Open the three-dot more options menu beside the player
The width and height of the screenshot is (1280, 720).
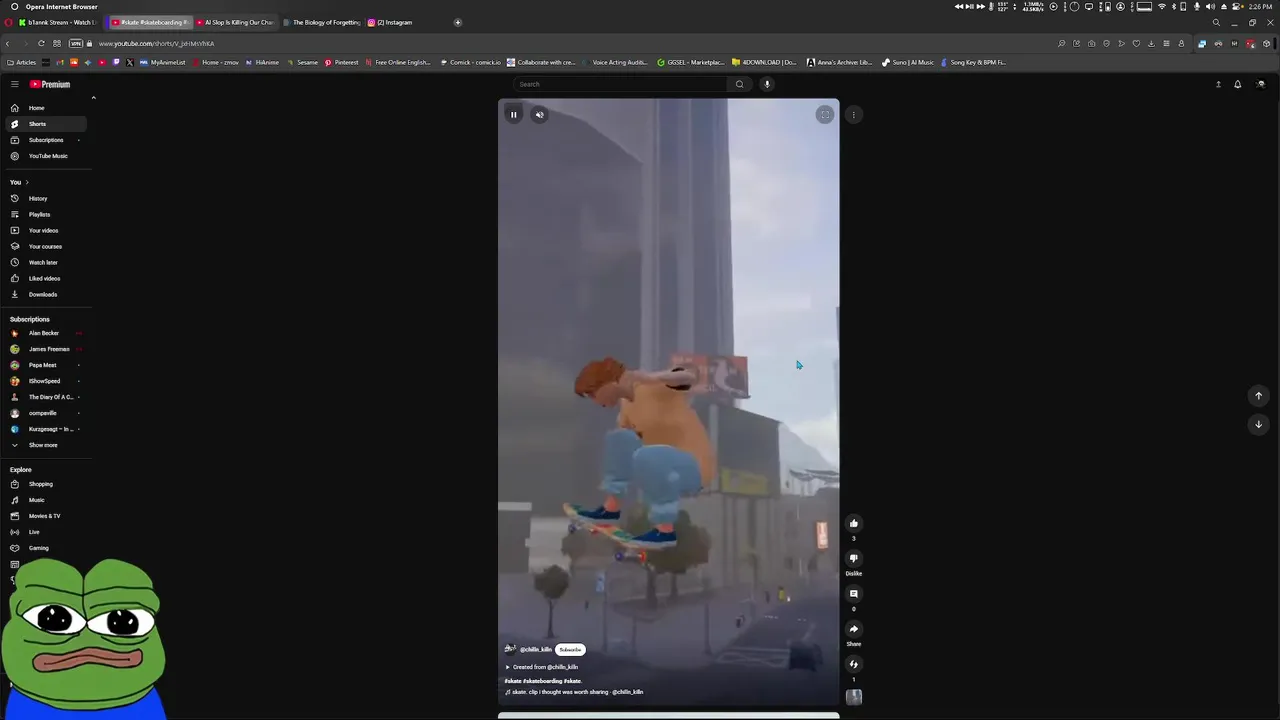coord(854,115)
